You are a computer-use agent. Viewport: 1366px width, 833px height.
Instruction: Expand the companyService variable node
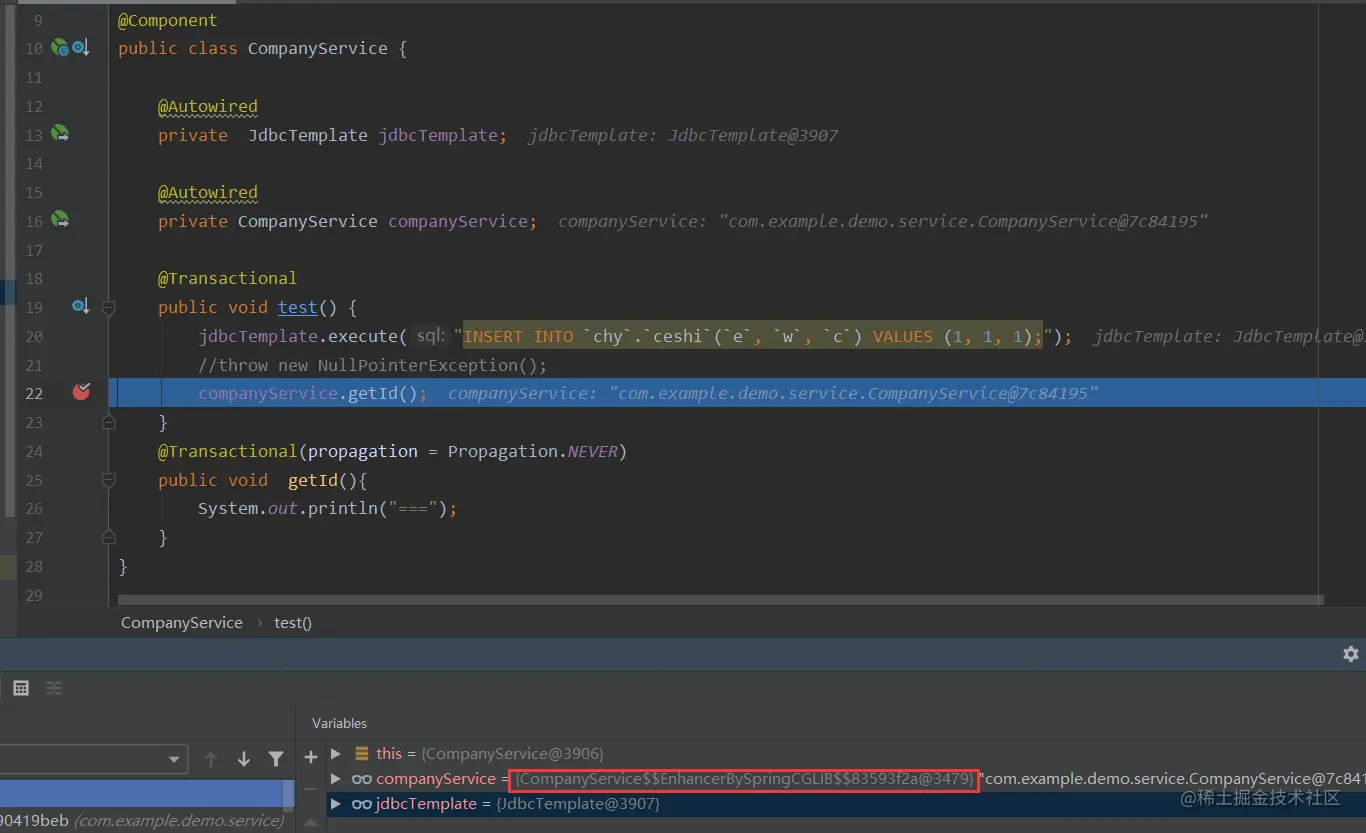coord(336,779)
